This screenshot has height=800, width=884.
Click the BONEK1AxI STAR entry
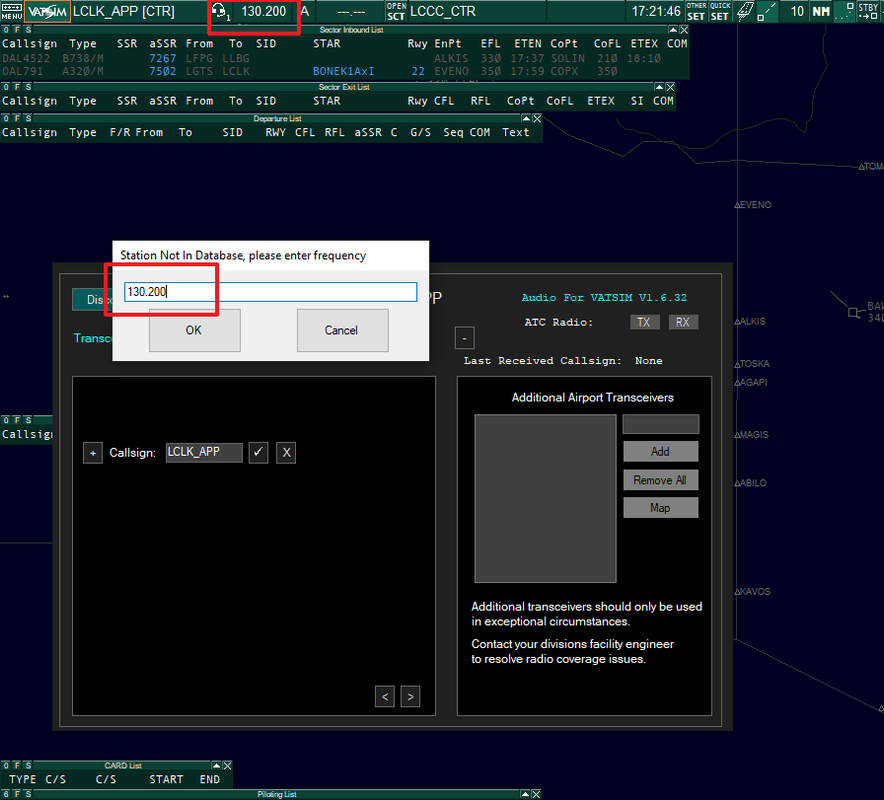(x=343, y=72)
